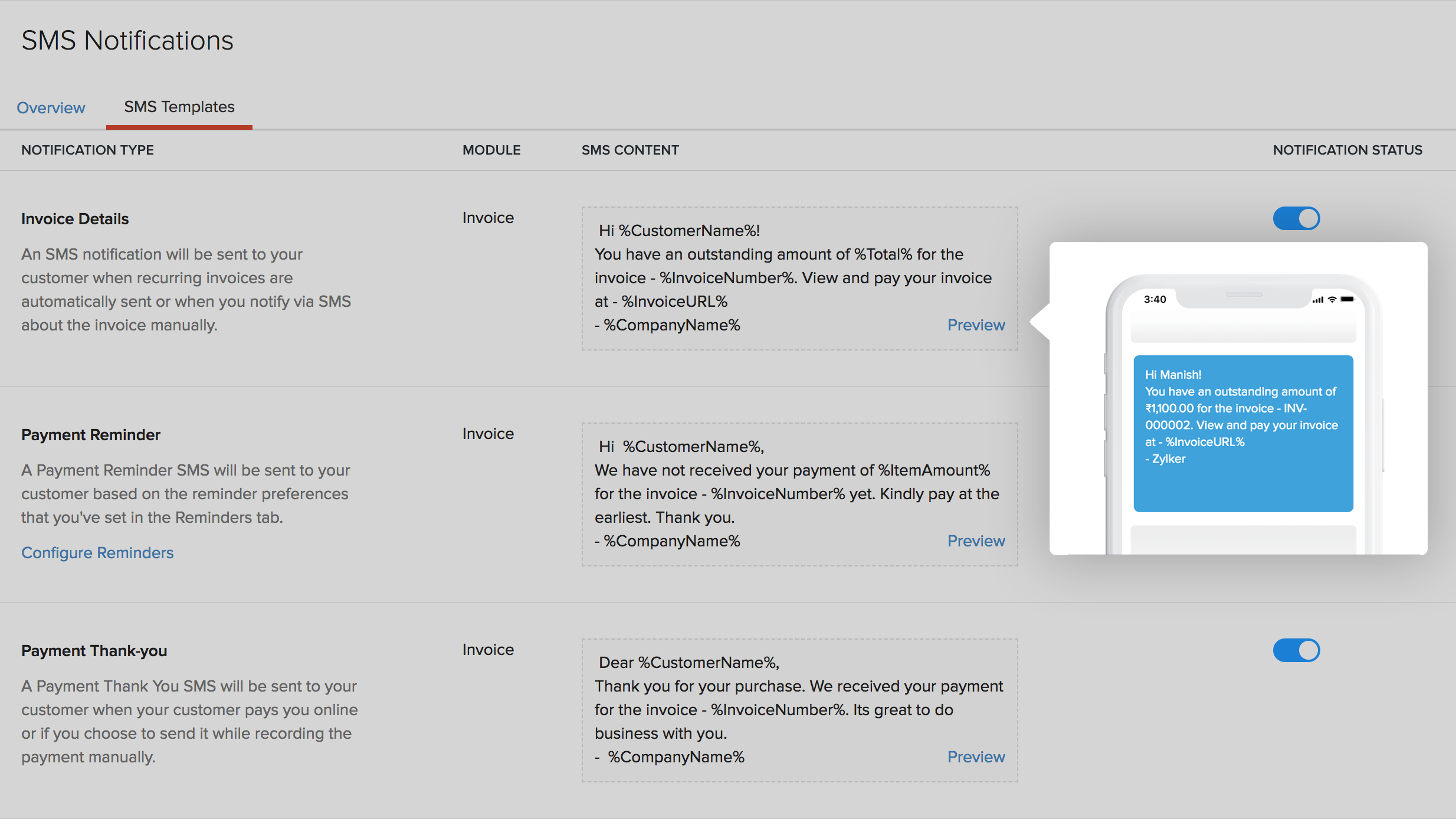Viewport: 1456px width, 819px height.
Task: Click the signal bars icon on phone preview
Action: (x=1318, y=300)
